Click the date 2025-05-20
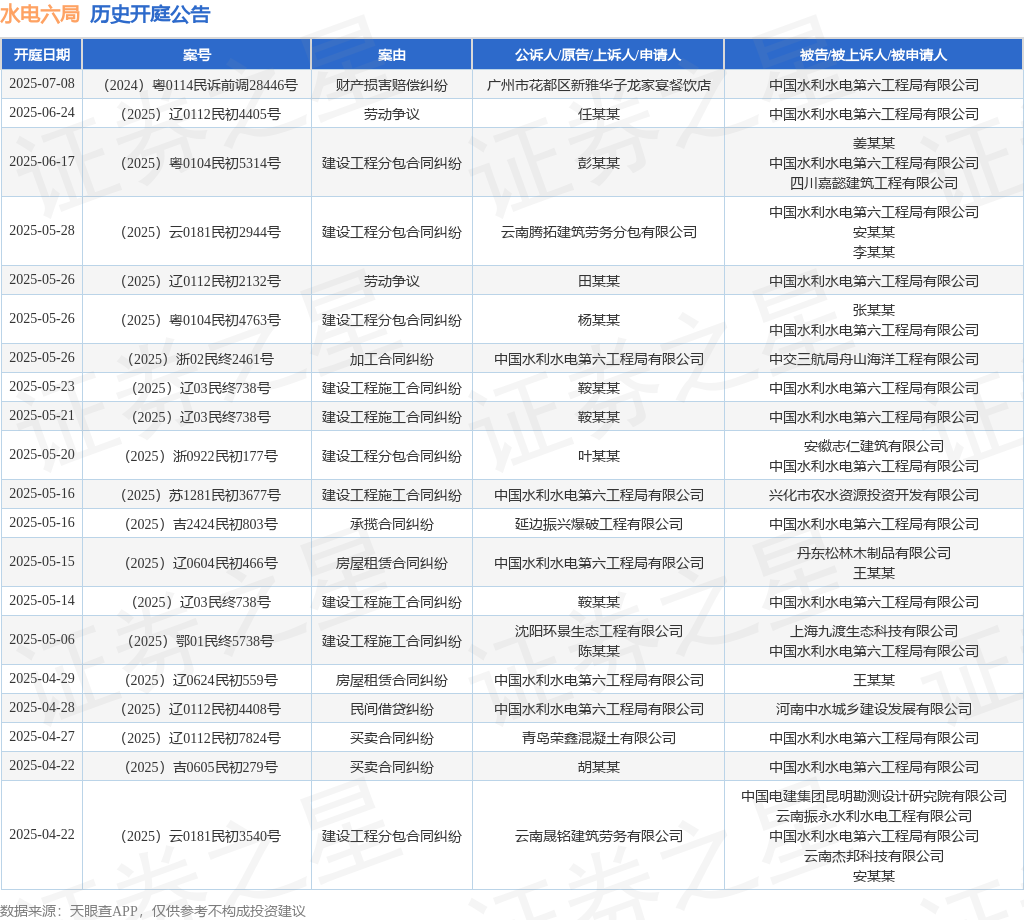 pos(42,454)
